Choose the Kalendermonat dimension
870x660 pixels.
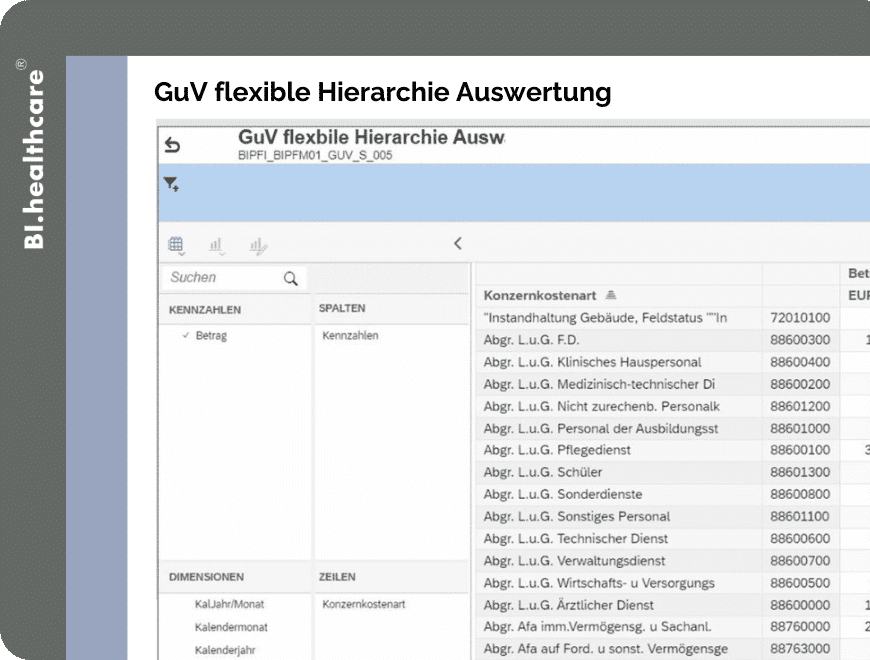pyautogui.click(x=231, y=627)
